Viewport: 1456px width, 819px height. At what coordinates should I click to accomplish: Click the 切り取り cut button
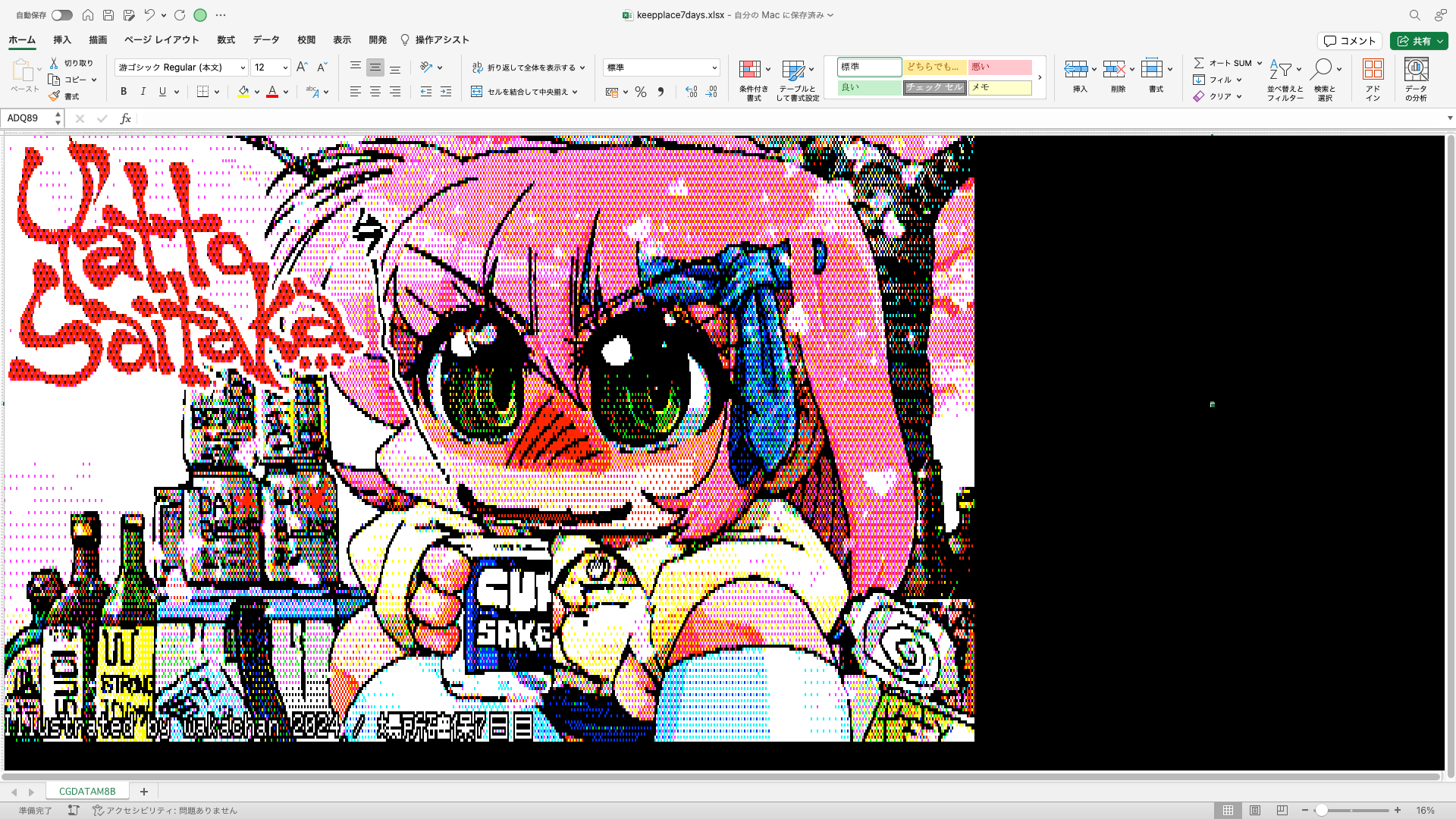[x=71, y=63]
